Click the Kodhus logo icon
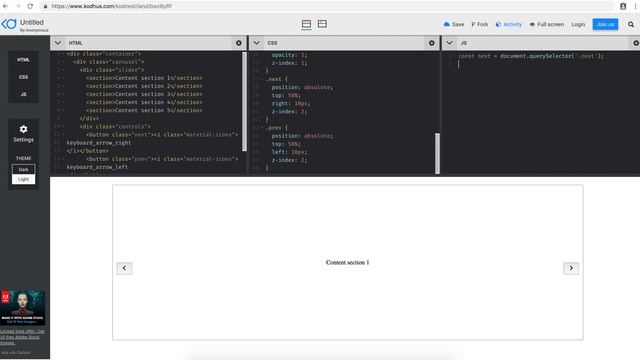Viewport: 640px width, 360px height. tap(9, 24)
